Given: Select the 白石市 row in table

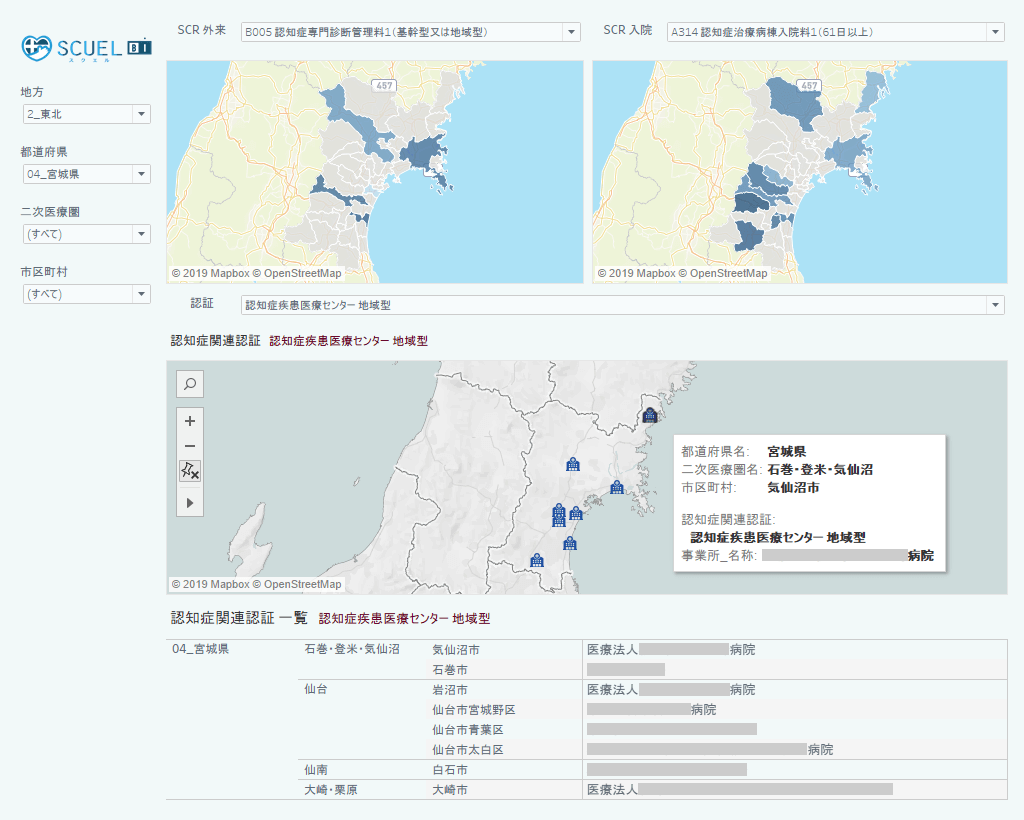Looking at the screenshot, I should [x=450, y=770].
